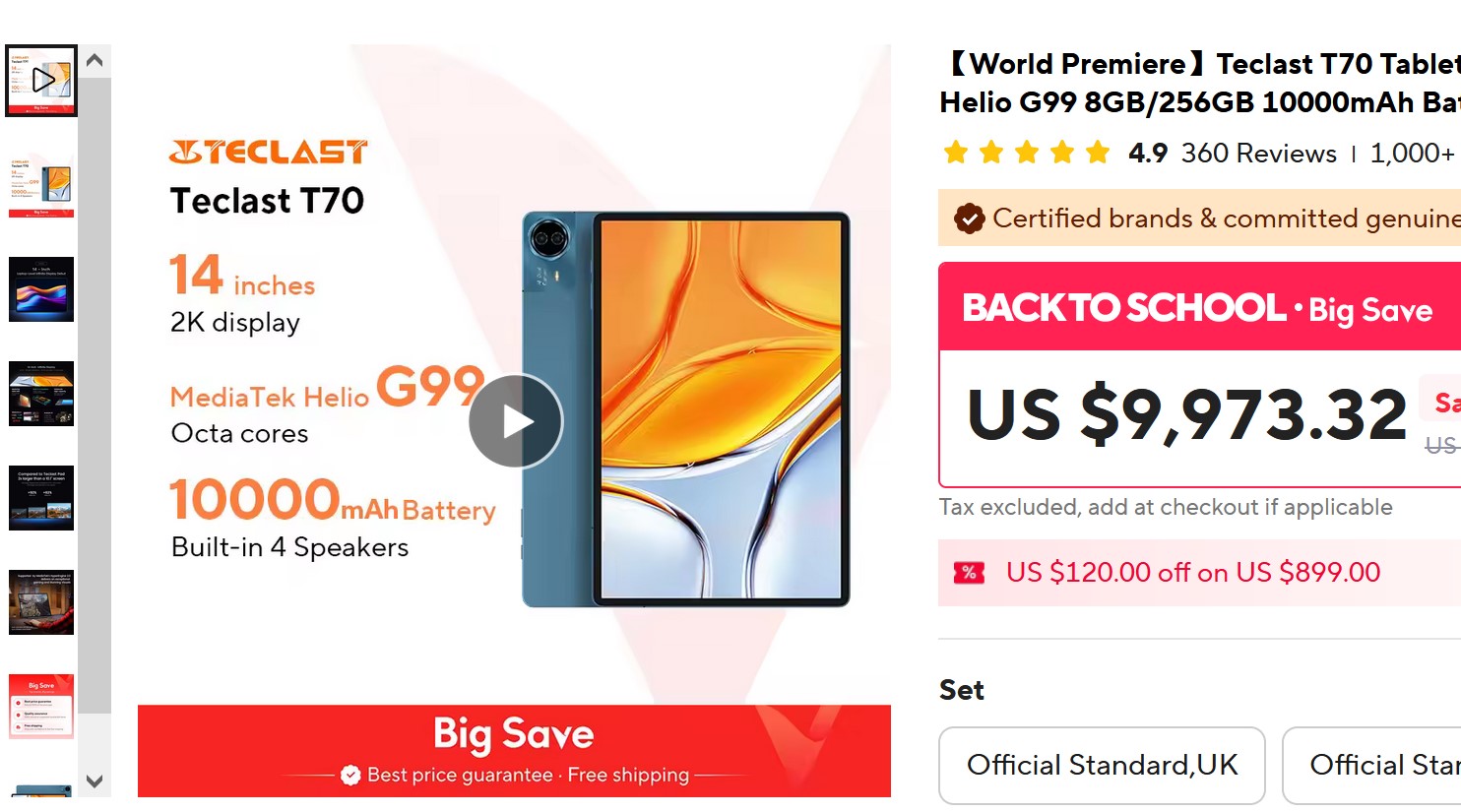Click the five-star rating icons
Image resolution: width=1461 pixels, height=812 pixels.
click(x=1027, y=153)
